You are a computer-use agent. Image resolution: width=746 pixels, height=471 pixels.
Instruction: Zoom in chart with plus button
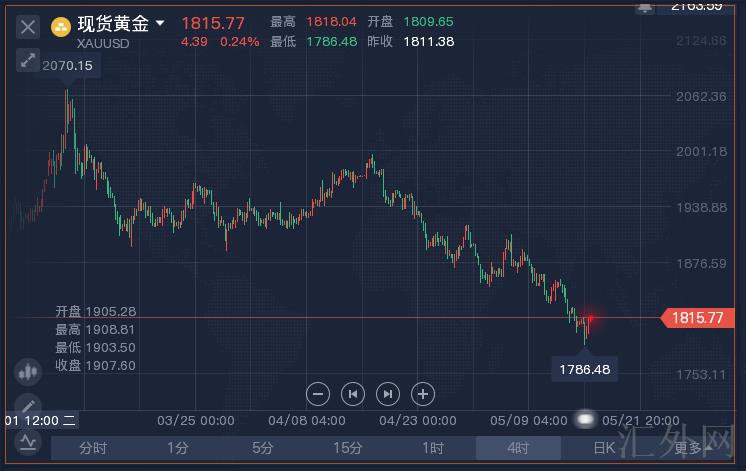pos(423,393)
